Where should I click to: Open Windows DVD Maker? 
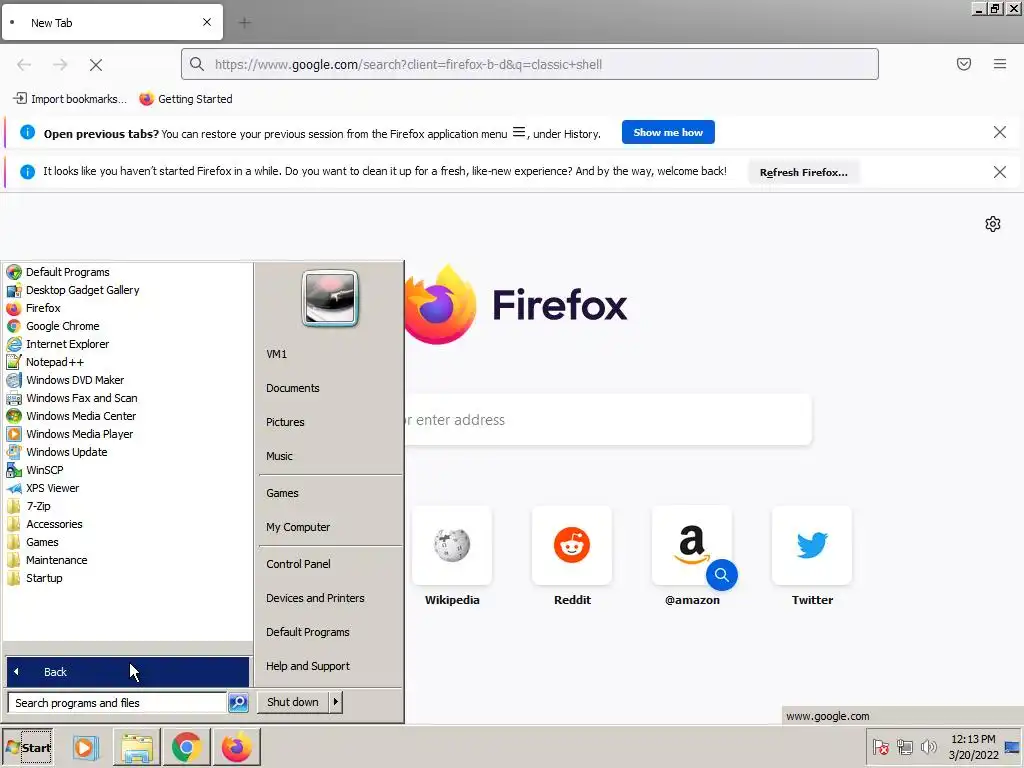point(65,379)
